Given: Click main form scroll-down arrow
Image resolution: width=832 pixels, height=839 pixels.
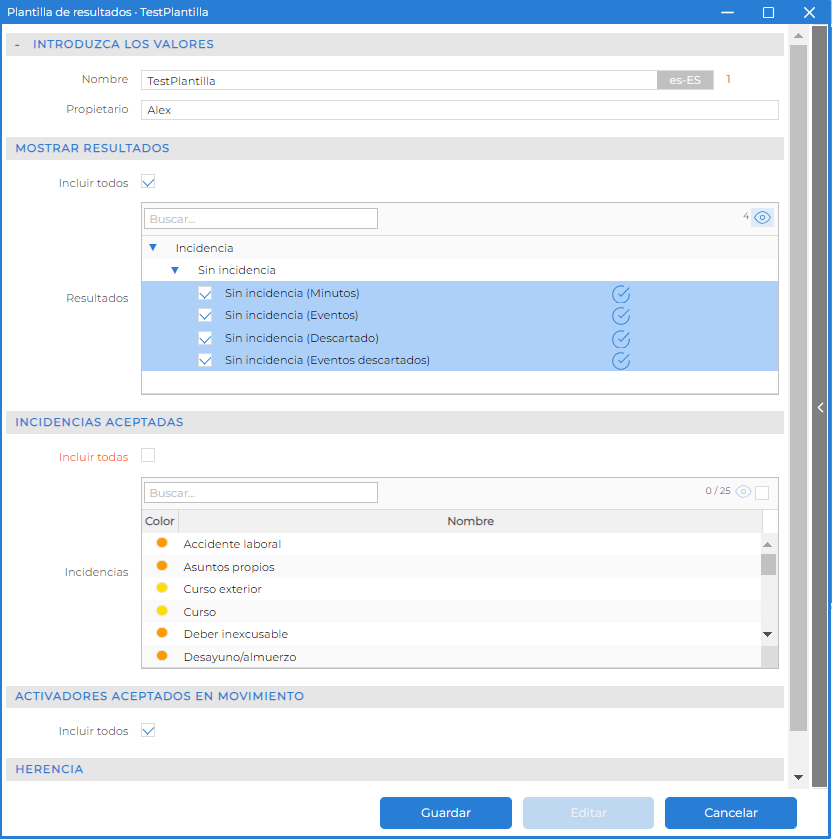Looking at the screenshot, I should tap(798, 777).
